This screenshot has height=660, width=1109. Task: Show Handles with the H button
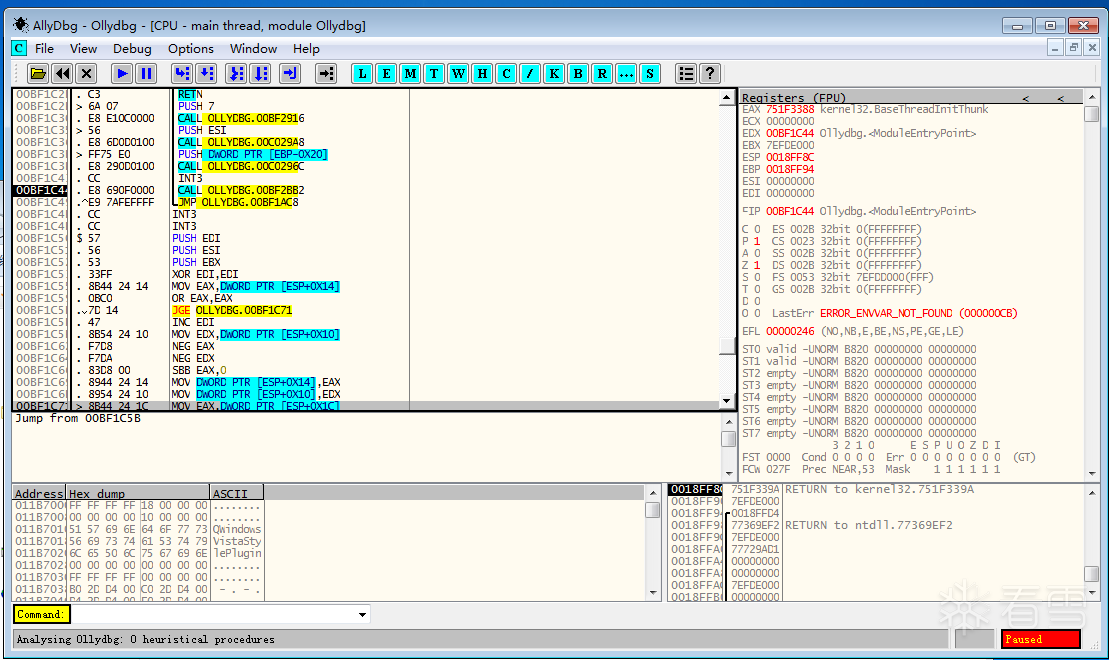(482, 74)
